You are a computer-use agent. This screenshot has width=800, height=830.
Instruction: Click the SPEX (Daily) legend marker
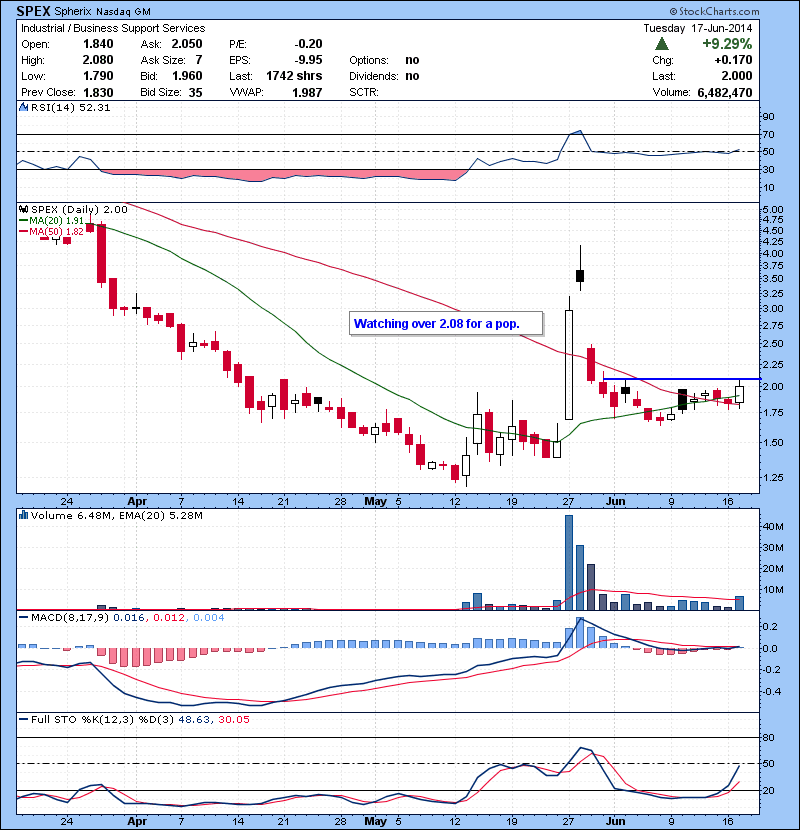coord(22,209)
